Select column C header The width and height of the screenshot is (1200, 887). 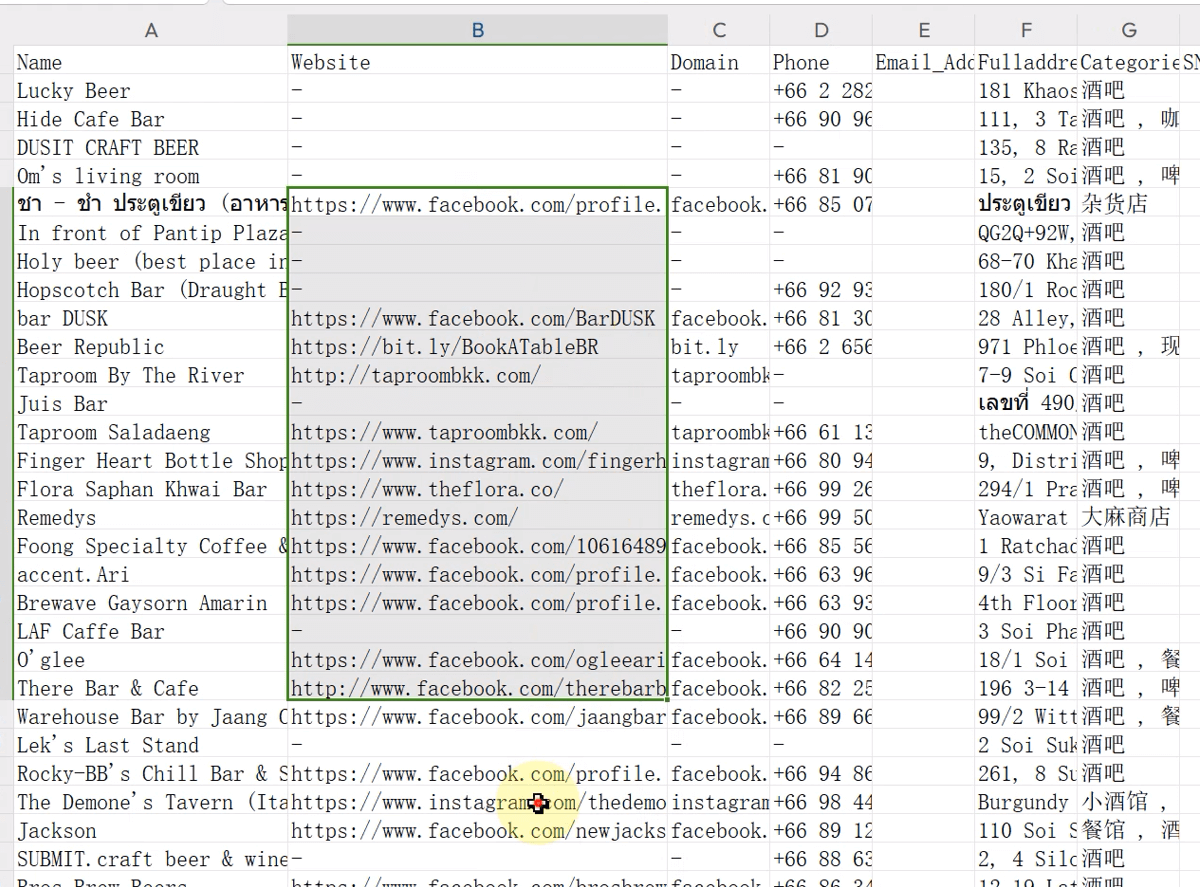click(x=719, y=31)
